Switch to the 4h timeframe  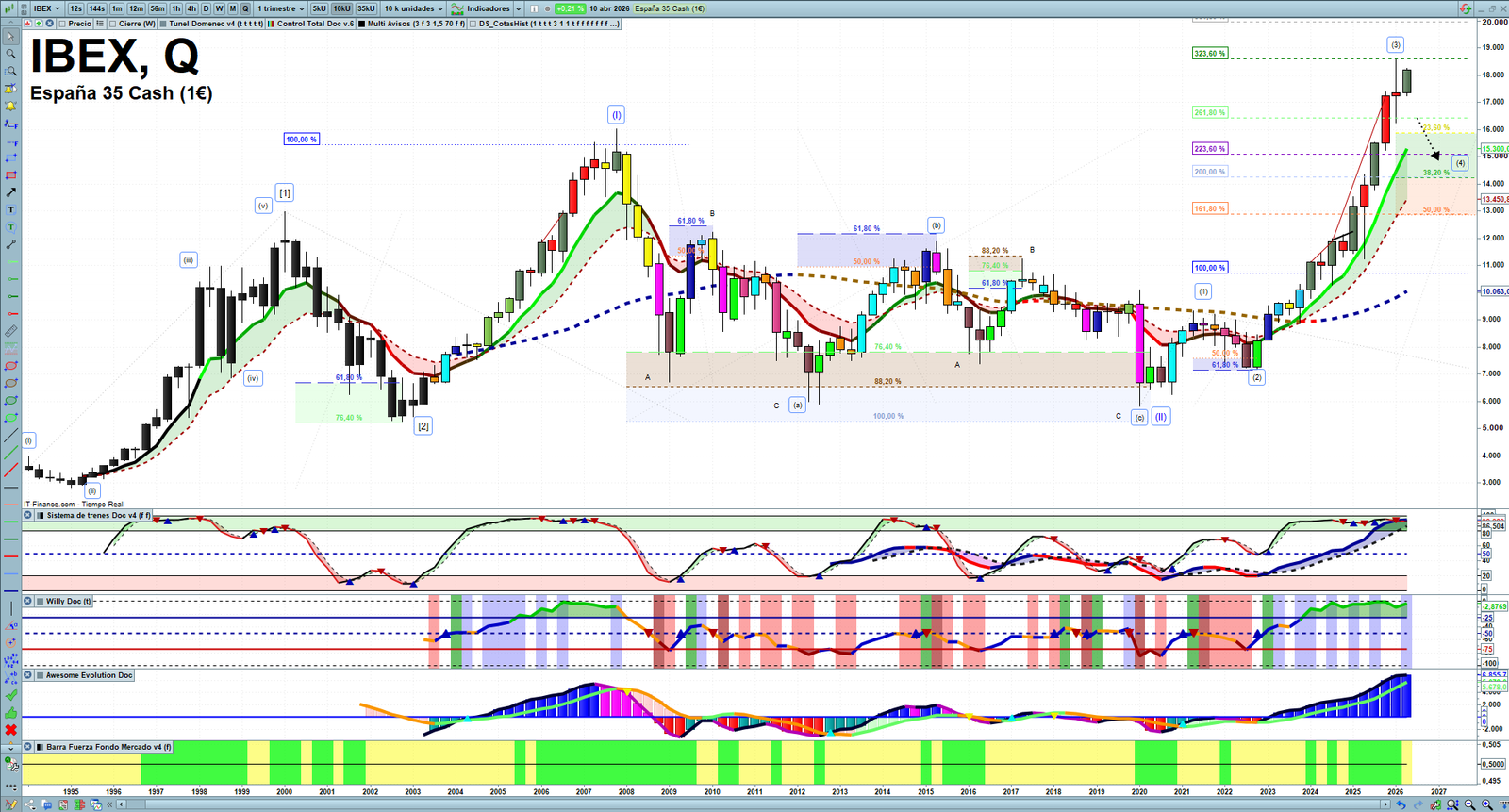[x=191, y=8]
